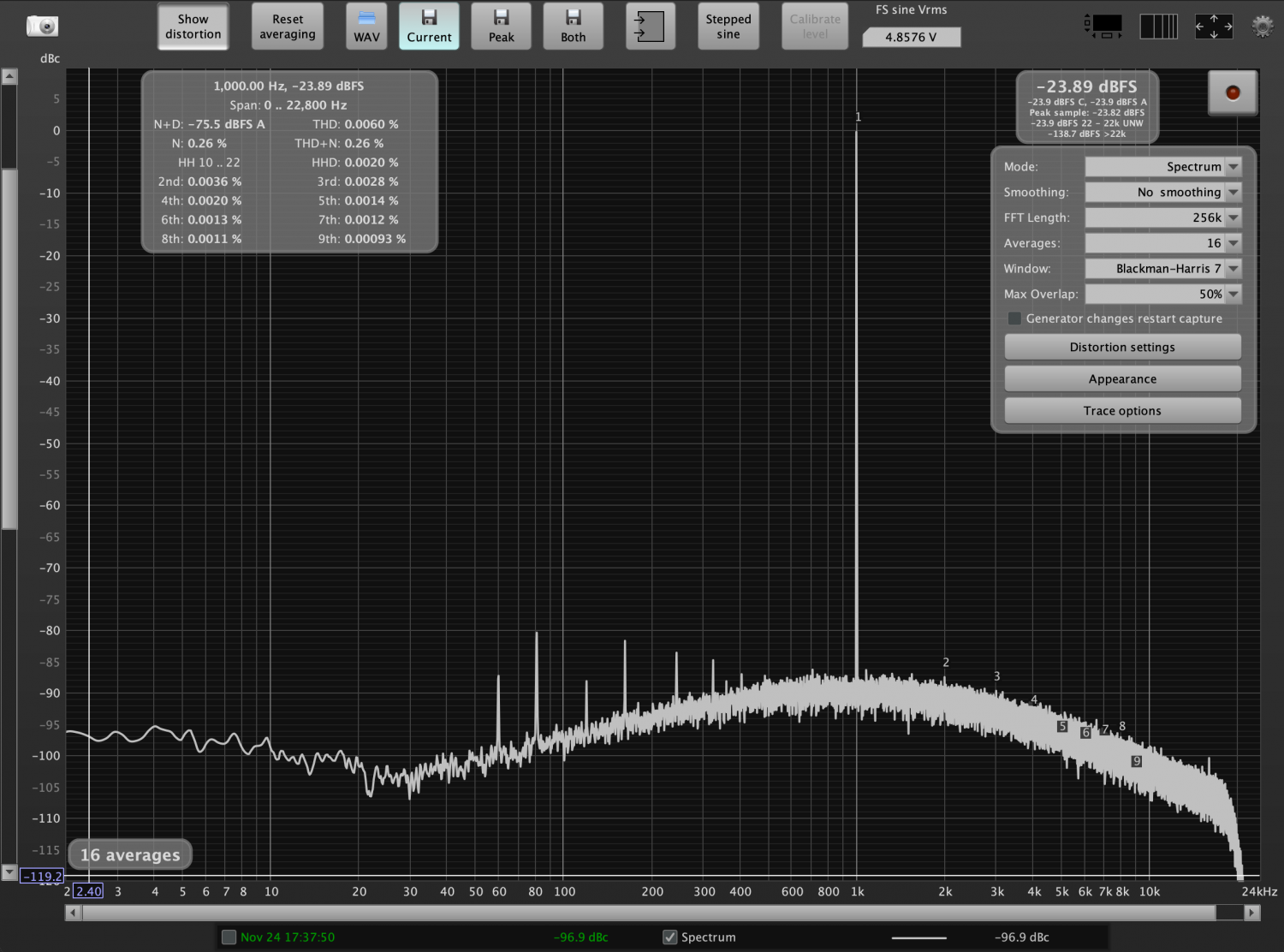Click the vertical scrollbar thumb
The width and height of the screenshot is (1284, 952).
[x=9, y=349]
